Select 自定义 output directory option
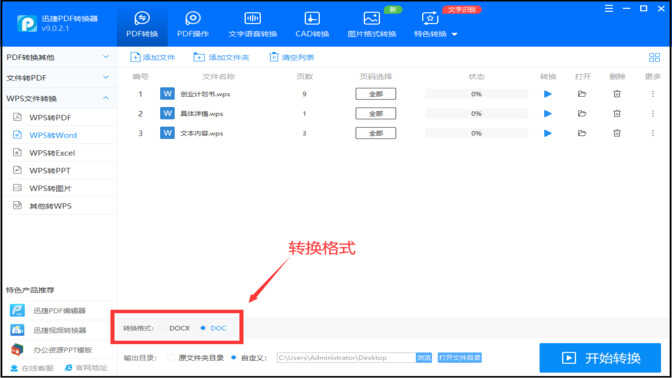This screenshot has height=378, width=672. (249, 357)
